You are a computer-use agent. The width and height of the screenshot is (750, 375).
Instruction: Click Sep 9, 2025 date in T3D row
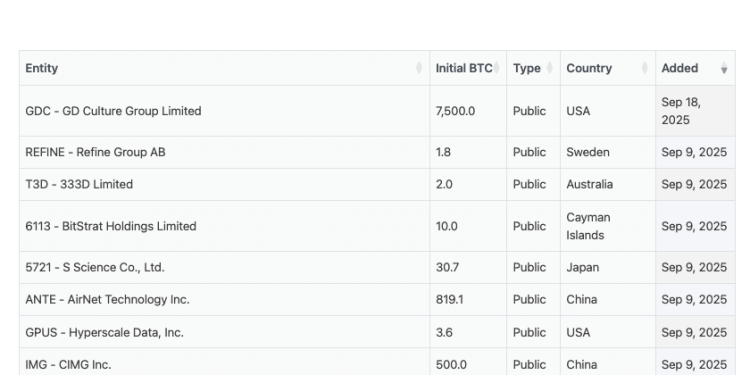(694, 184)
